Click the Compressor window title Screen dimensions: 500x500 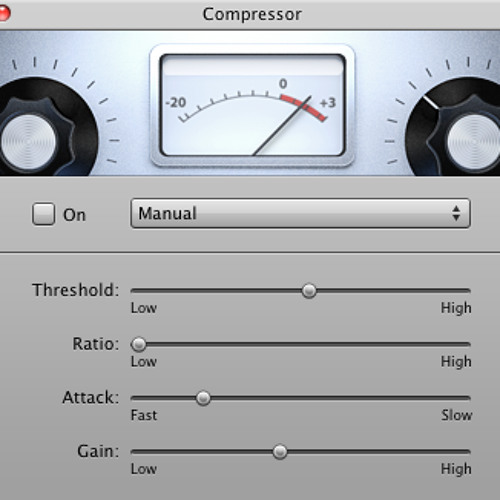pyautogui.click(x=252, y=15)
